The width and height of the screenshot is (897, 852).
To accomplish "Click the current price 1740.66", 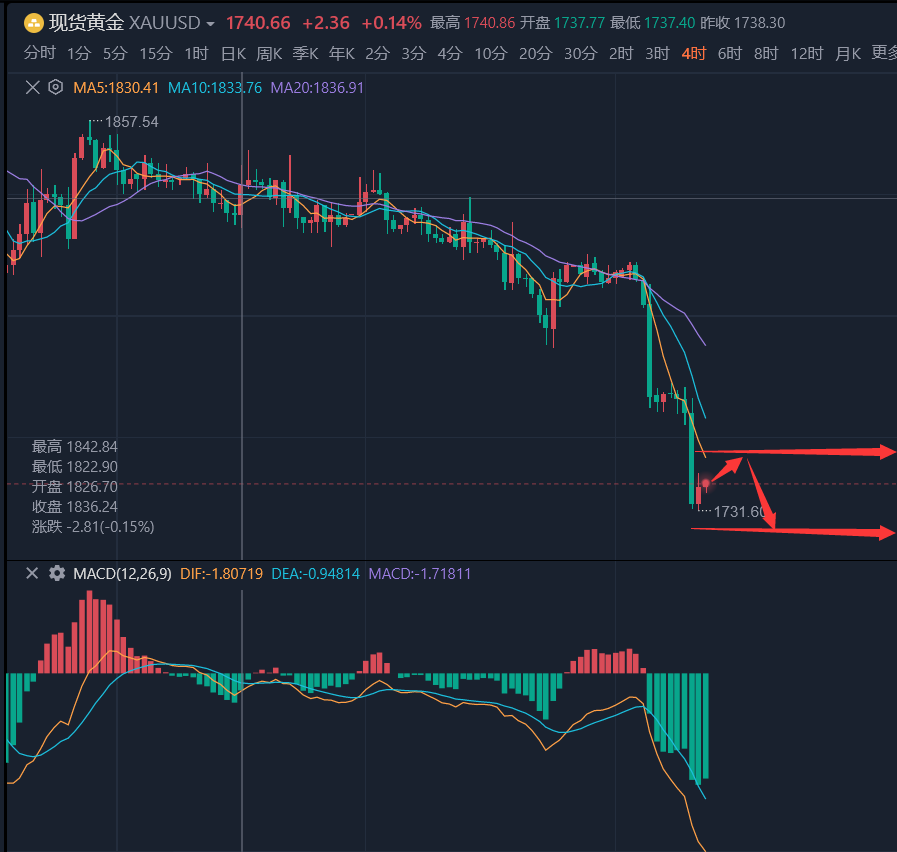I will (x=258, y=23).
